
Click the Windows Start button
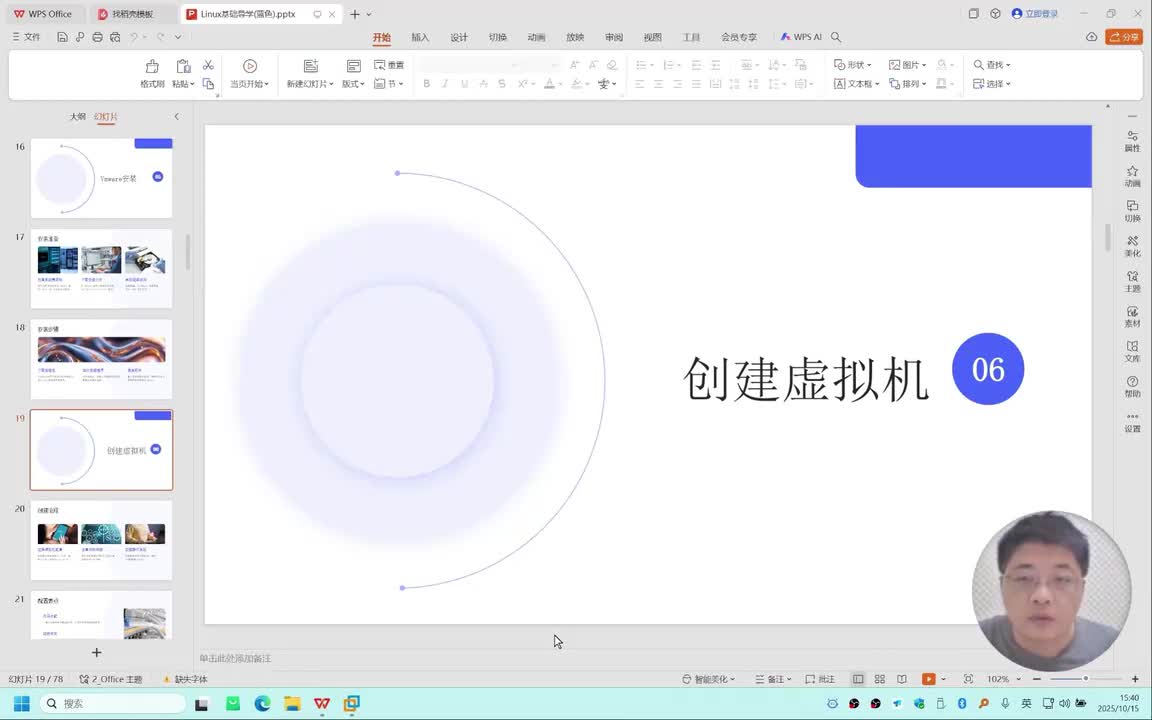tap(21, 704)
